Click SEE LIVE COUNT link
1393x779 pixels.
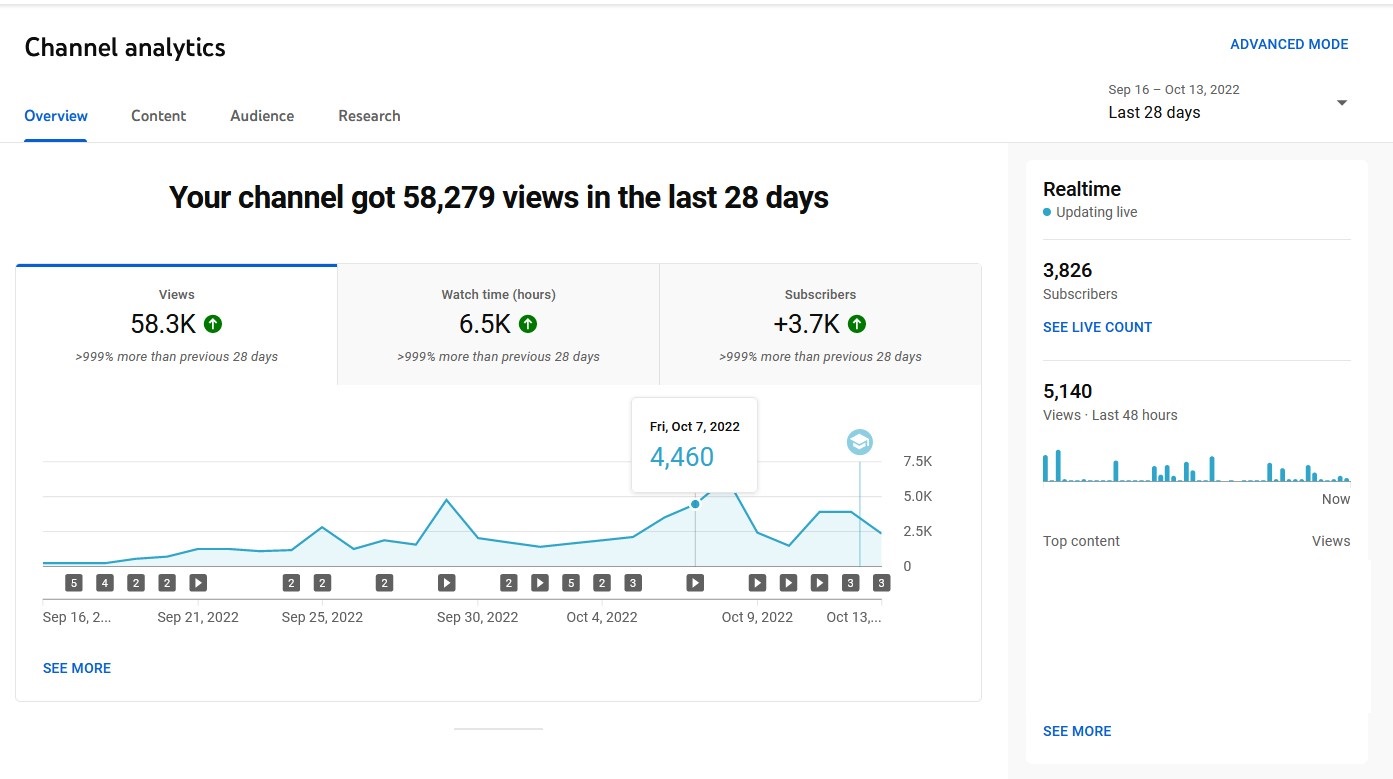click(x=1097, y=327)
